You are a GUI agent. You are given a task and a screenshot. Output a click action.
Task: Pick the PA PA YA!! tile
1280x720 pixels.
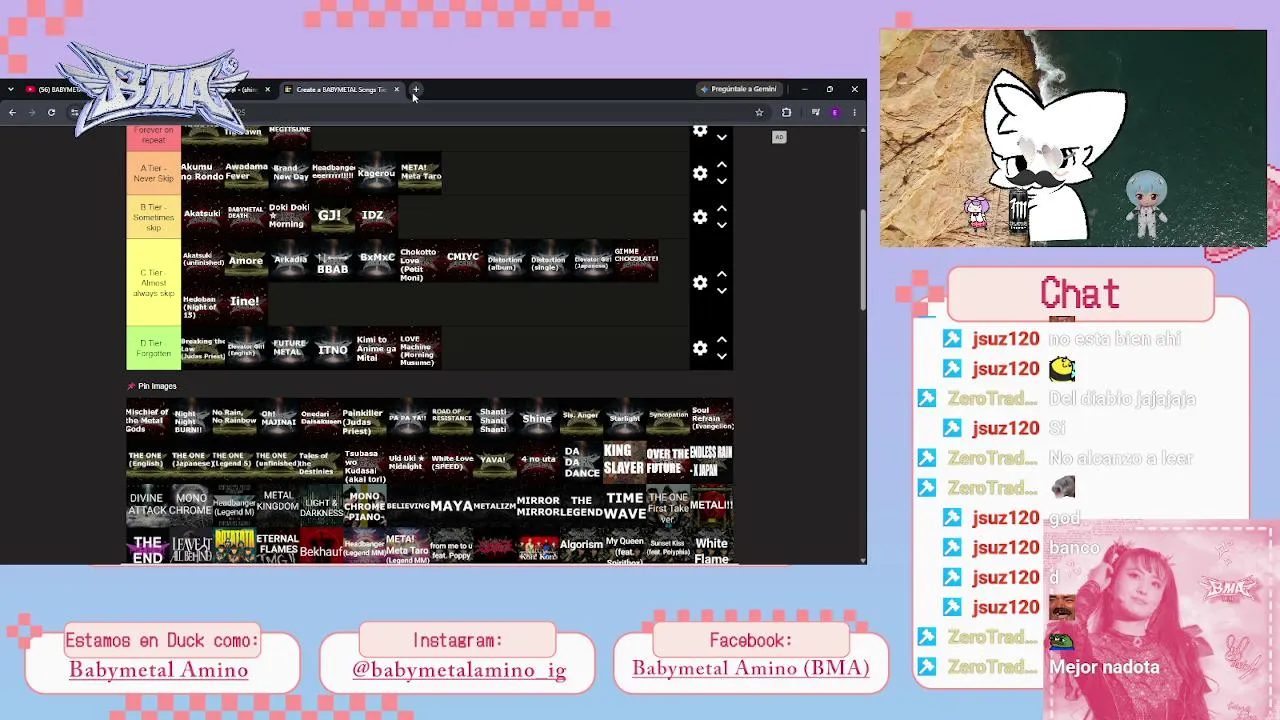click(x=407, y=419)
